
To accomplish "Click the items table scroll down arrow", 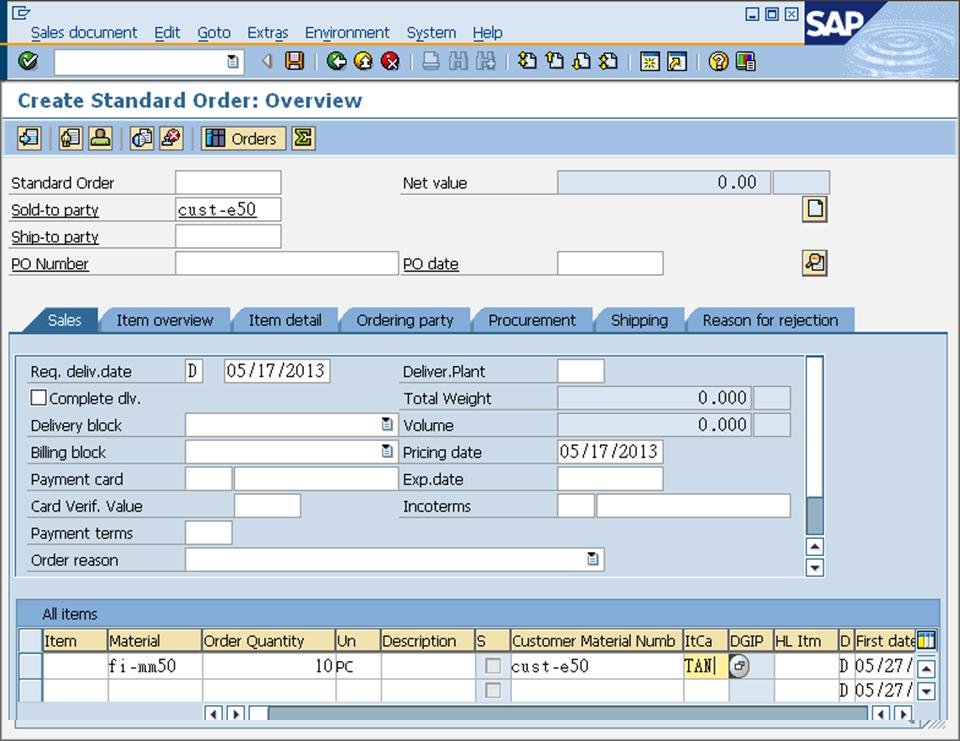I will tap(926, 691).
